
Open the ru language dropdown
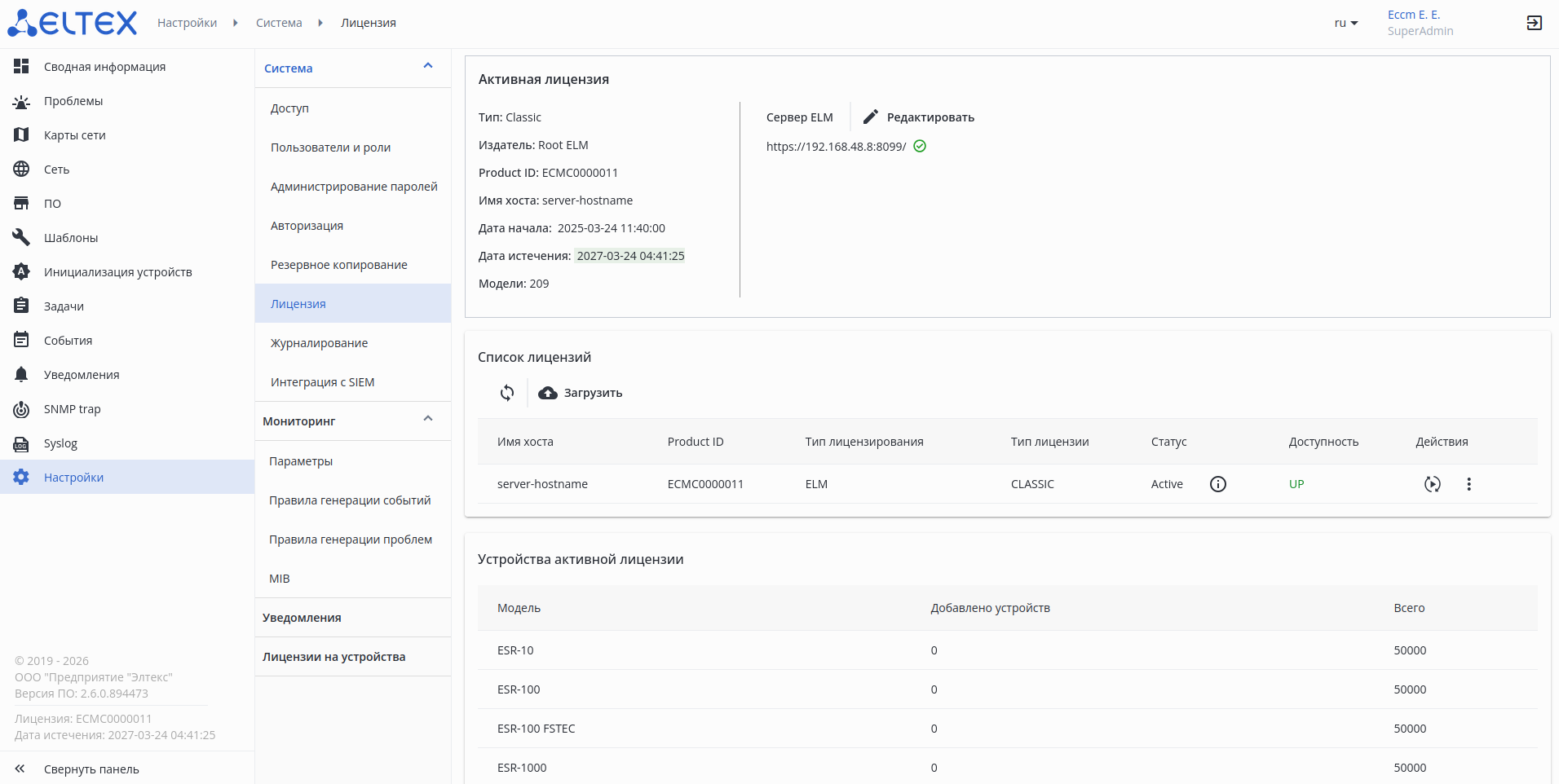tap(1345, 23)
